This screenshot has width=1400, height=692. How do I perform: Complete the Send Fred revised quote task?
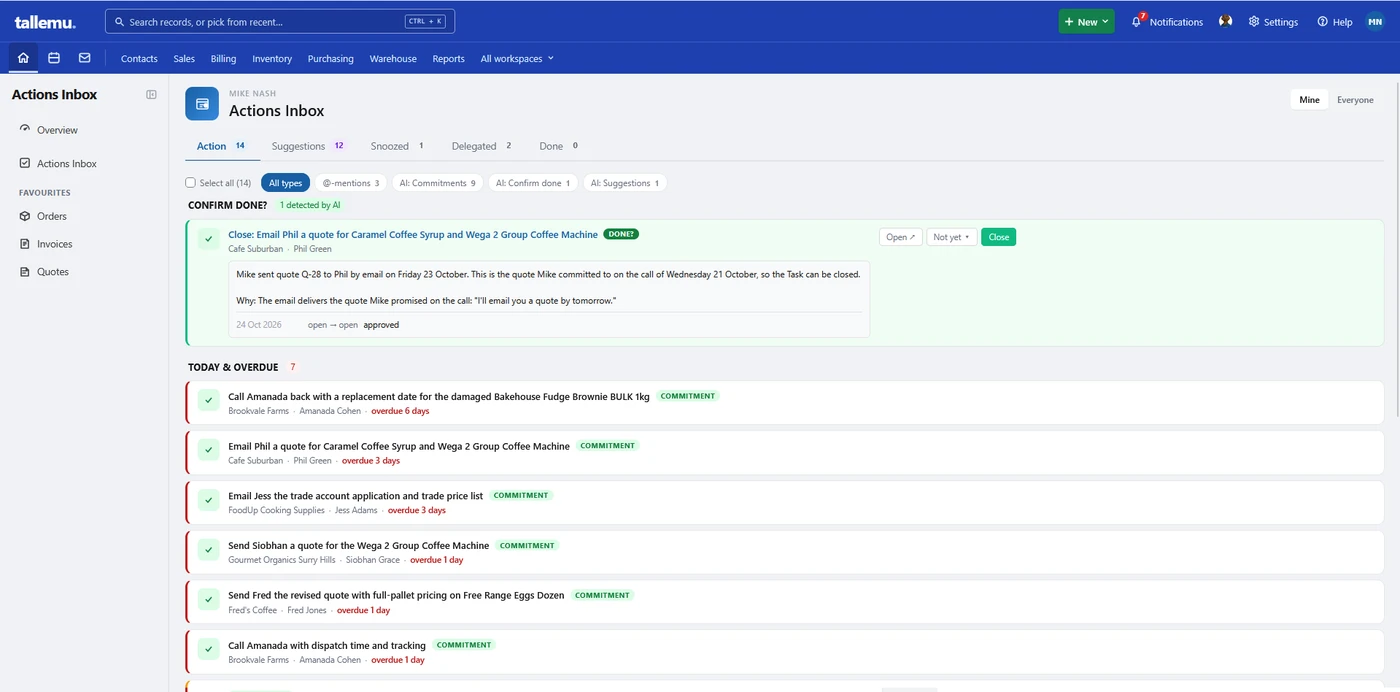click(x=208, y=600)
